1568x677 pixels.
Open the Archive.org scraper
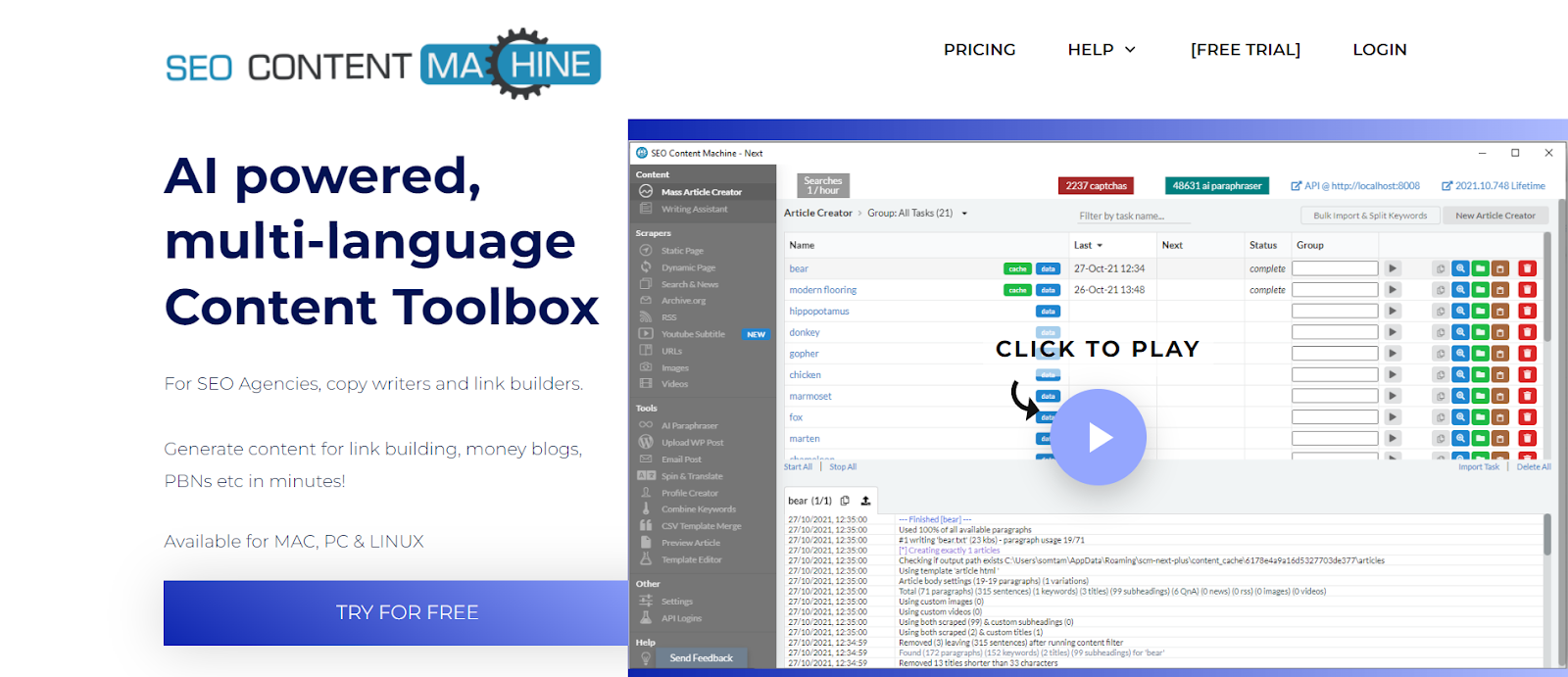(683, 301)
